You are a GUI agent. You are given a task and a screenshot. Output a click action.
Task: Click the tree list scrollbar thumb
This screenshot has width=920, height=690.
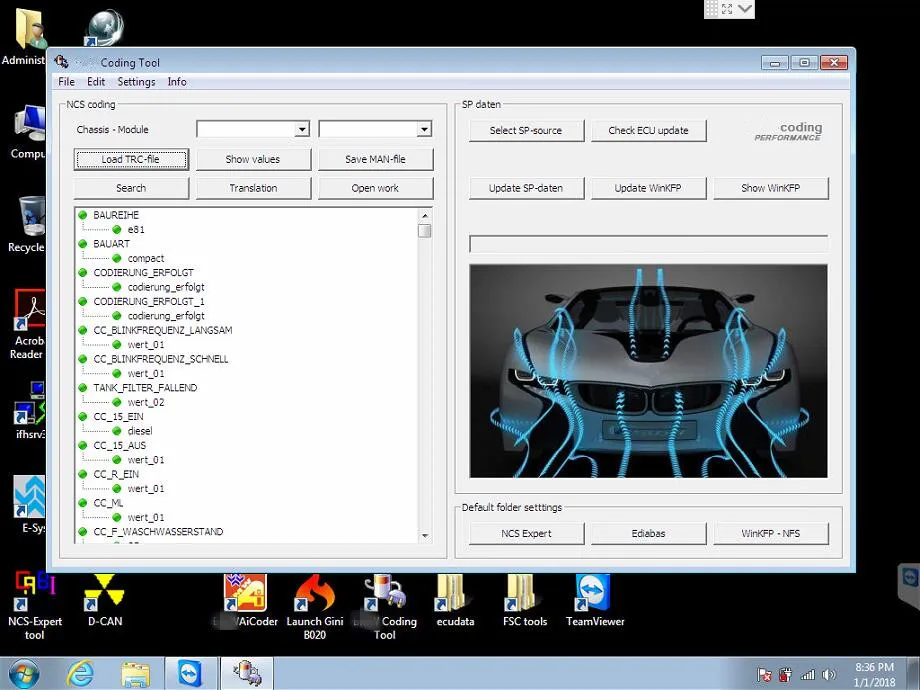tap(425, 231)
